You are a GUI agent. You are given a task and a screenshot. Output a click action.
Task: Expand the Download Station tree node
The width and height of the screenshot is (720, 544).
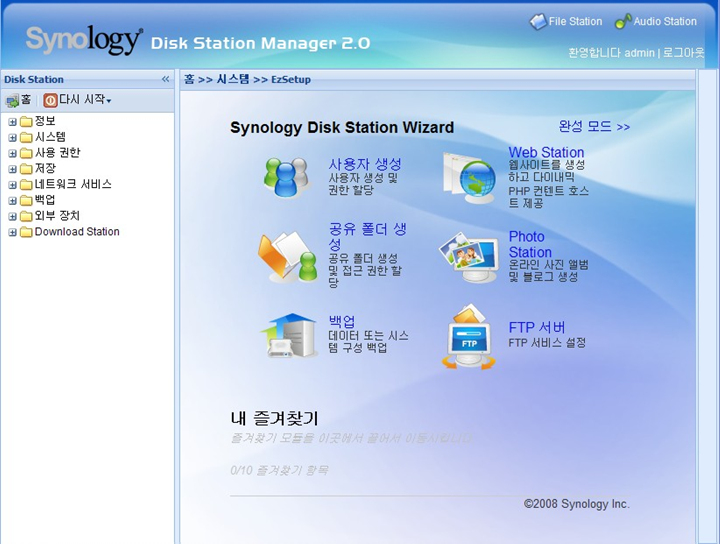tap(12, 232)
